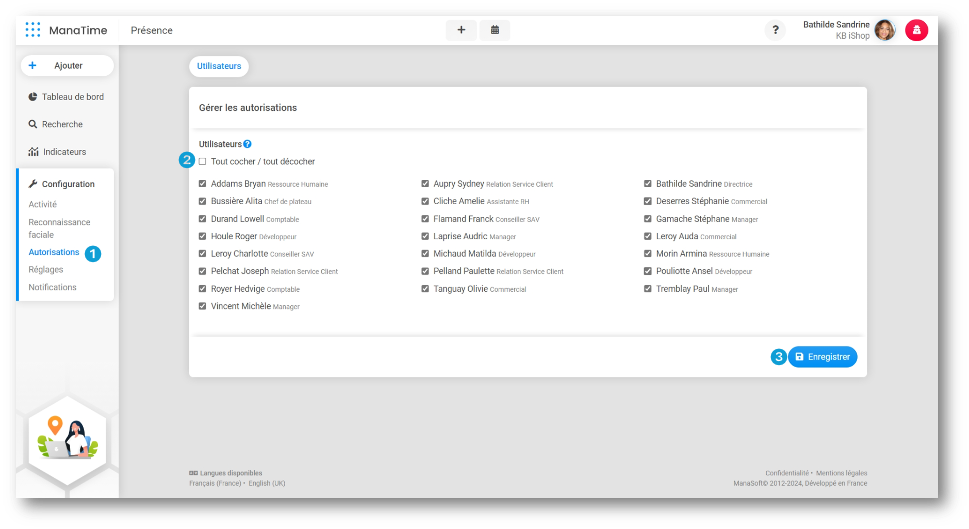
Task: Click the red notification icon button
Action: [x=916, y=30]
